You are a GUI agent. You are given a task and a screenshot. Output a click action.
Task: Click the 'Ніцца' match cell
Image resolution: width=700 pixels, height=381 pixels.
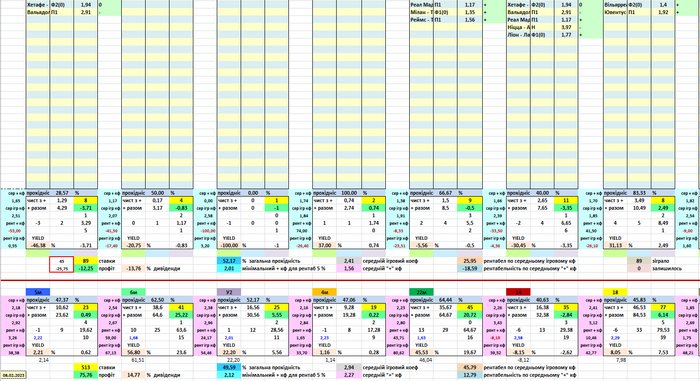pyautogui.click(x=518, y=28)
